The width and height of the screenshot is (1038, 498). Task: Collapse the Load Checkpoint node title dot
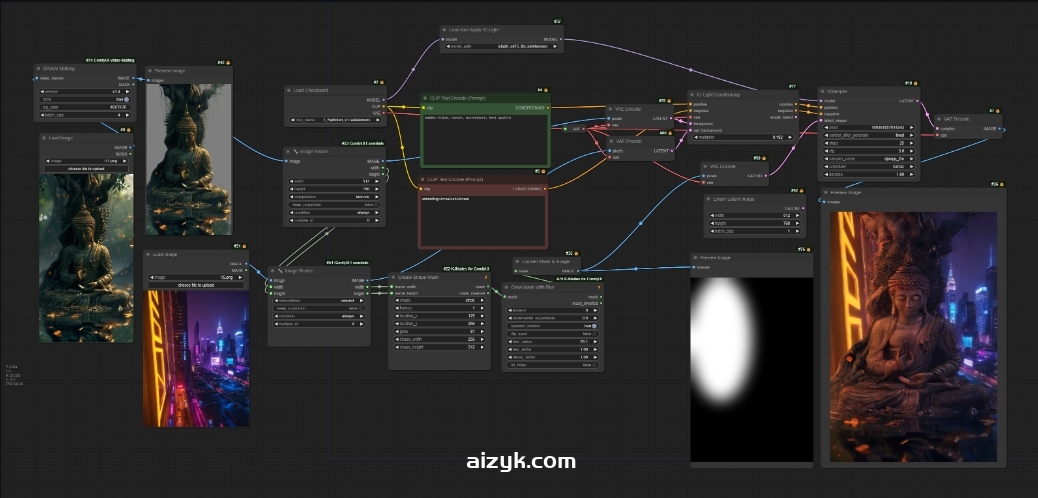[x=288, y=90]
